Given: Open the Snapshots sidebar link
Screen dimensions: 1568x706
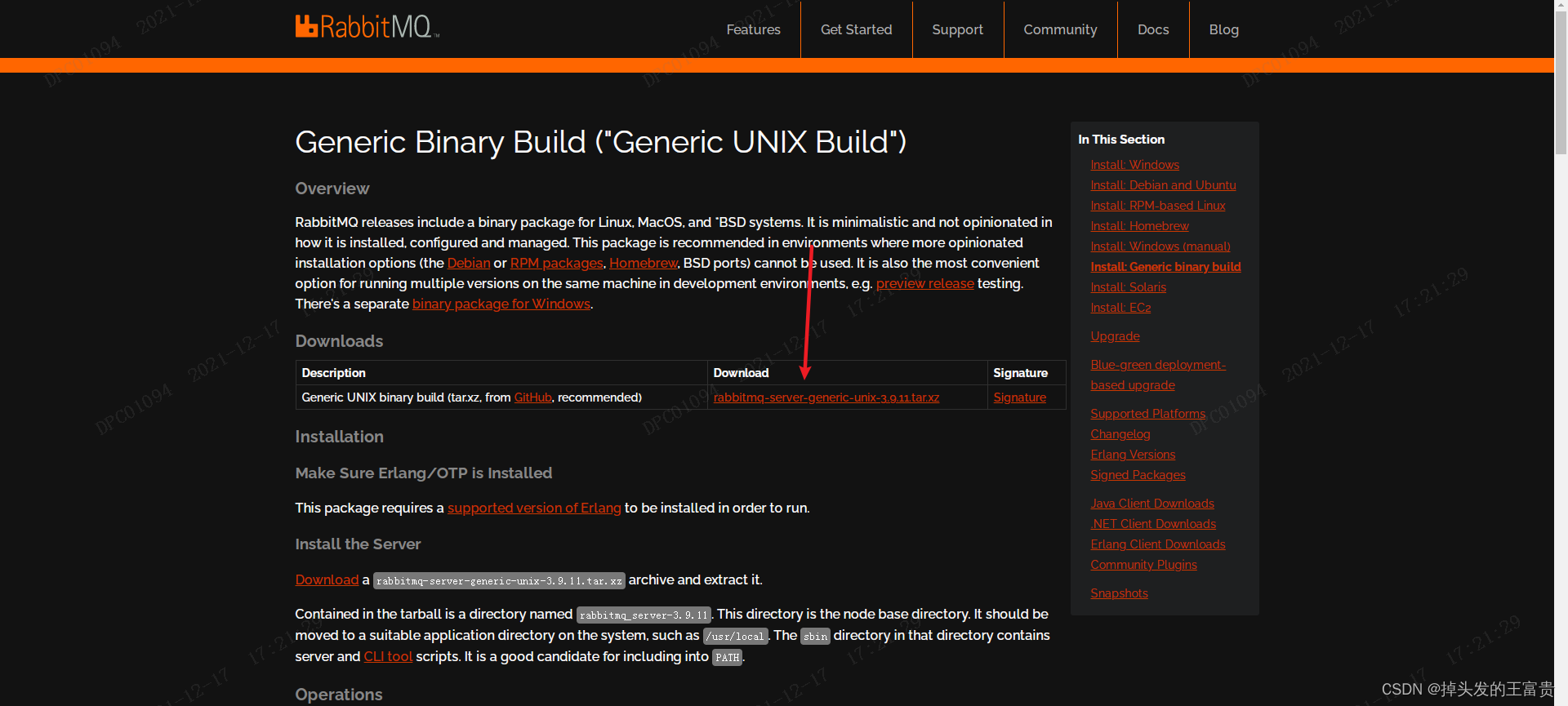Looking at the screenshot, I should point(1119,593).
